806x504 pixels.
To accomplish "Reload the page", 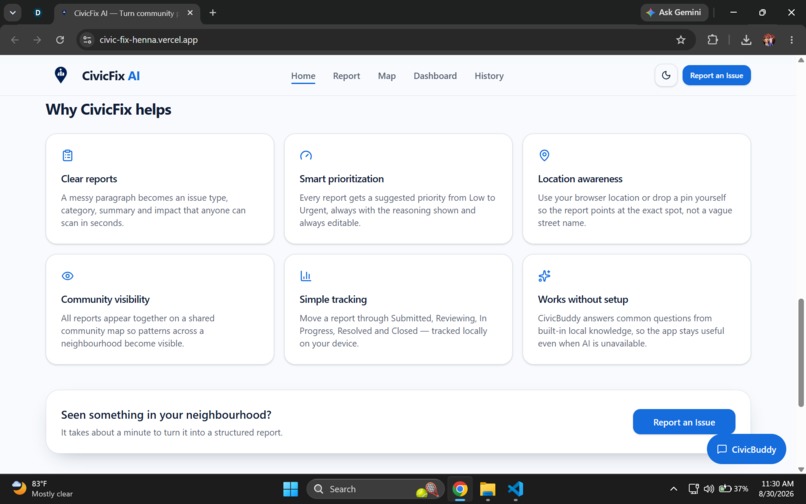I will [60, 40].
